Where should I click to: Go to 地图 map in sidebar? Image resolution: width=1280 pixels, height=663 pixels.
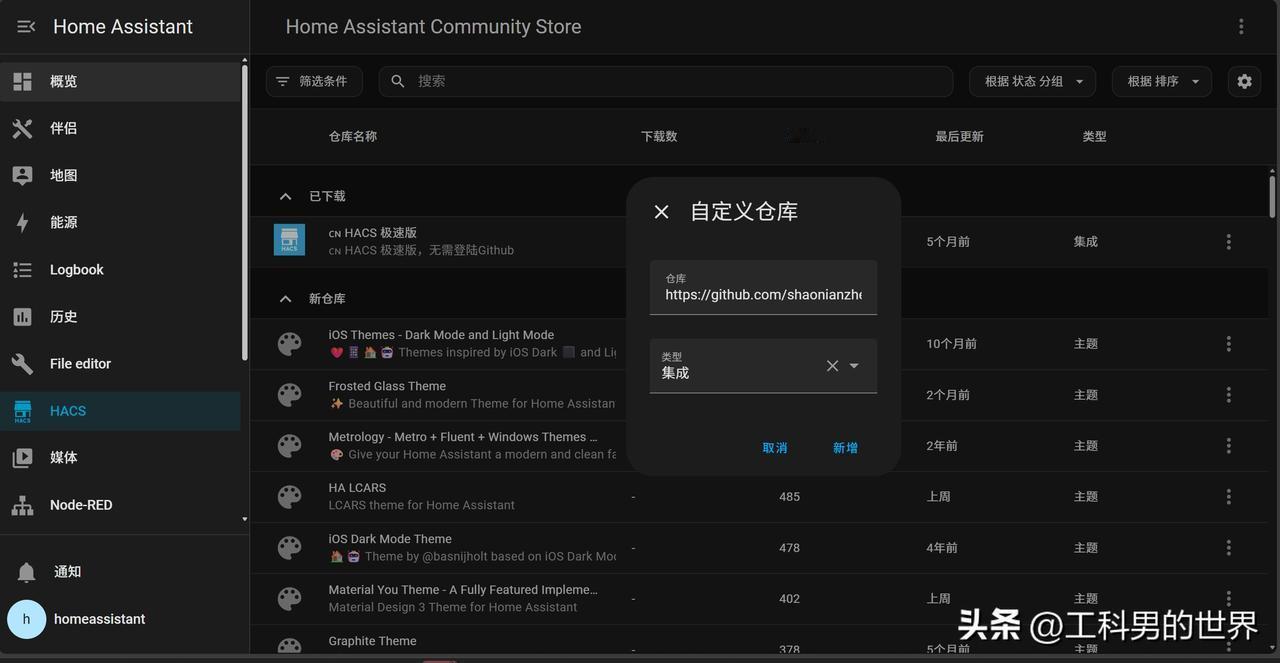(x=120, y=175)
